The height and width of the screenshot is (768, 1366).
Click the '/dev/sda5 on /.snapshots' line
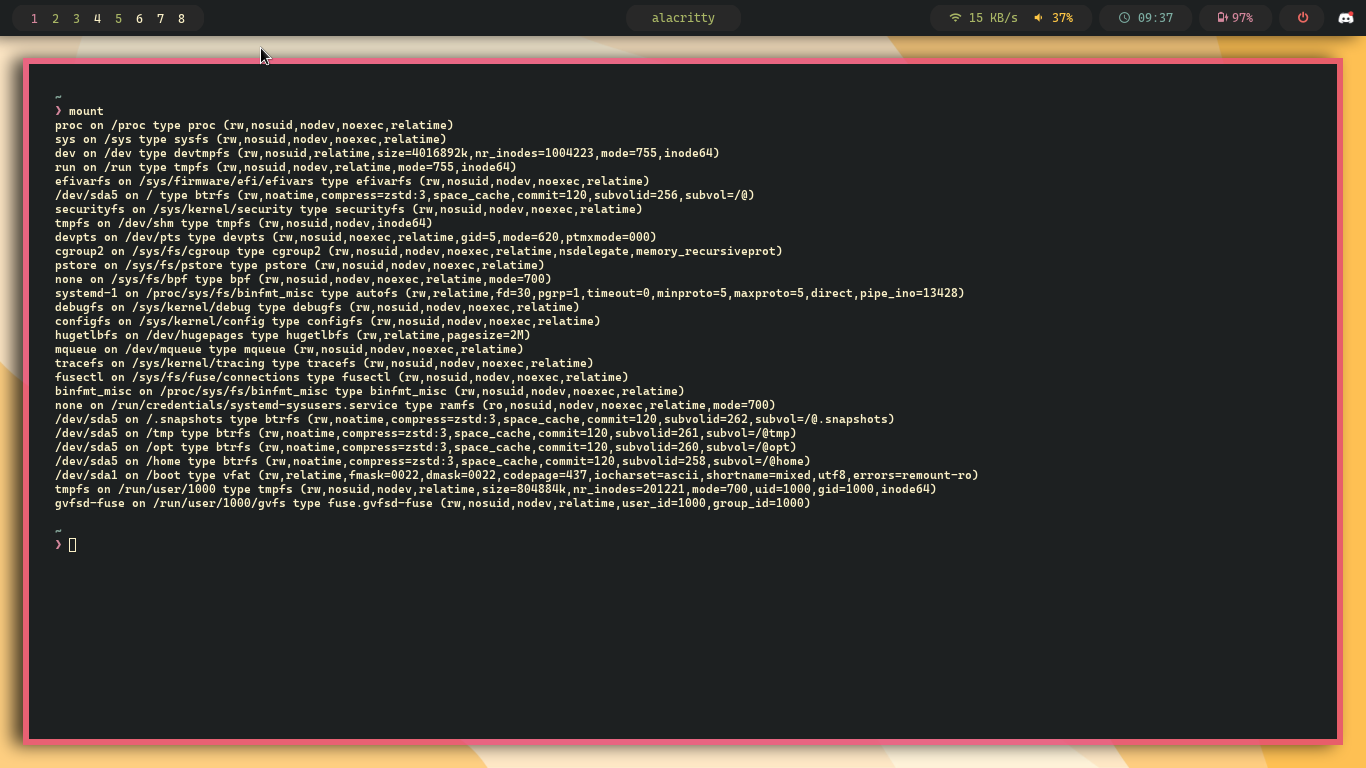pyautogui.click(x=475, y=419)
